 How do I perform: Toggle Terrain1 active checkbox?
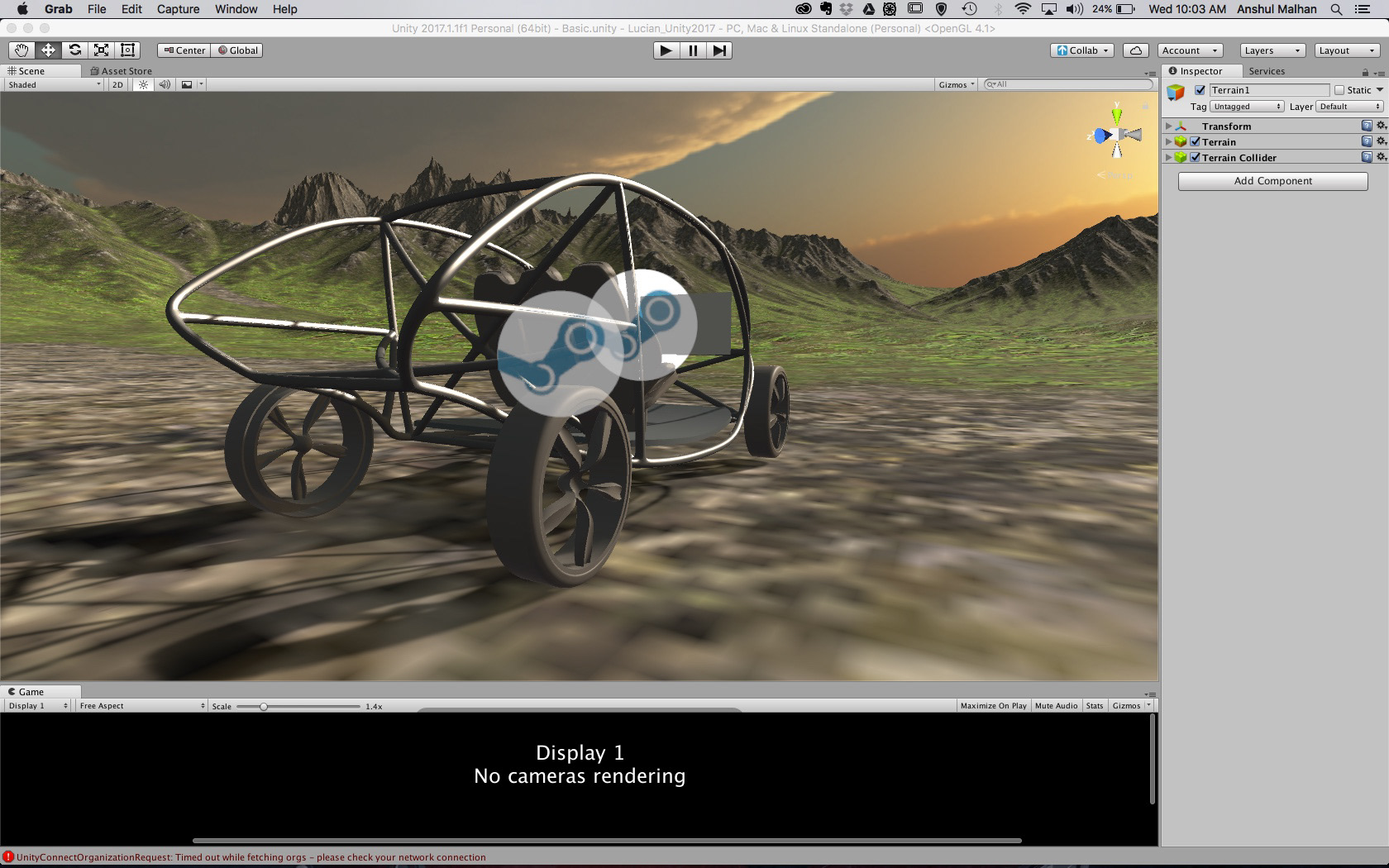pos(1200,90)
